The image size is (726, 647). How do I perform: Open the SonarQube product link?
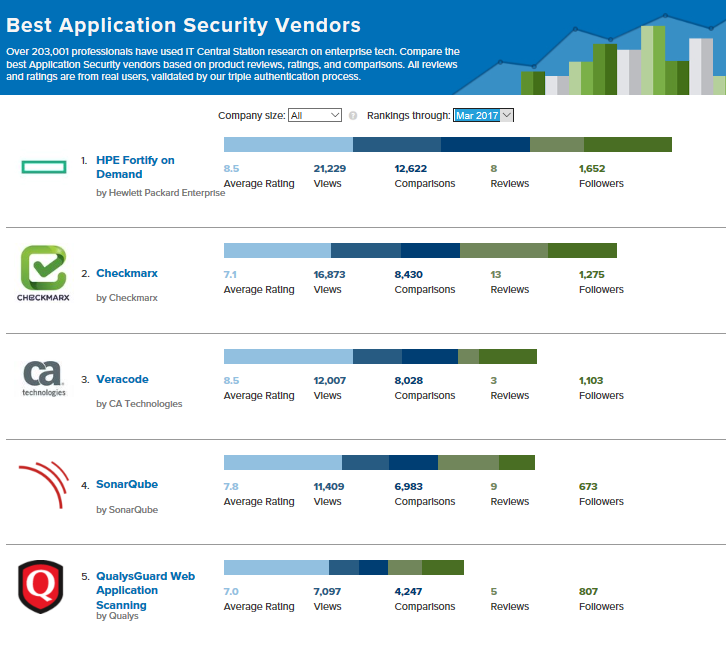click(127, 484)
